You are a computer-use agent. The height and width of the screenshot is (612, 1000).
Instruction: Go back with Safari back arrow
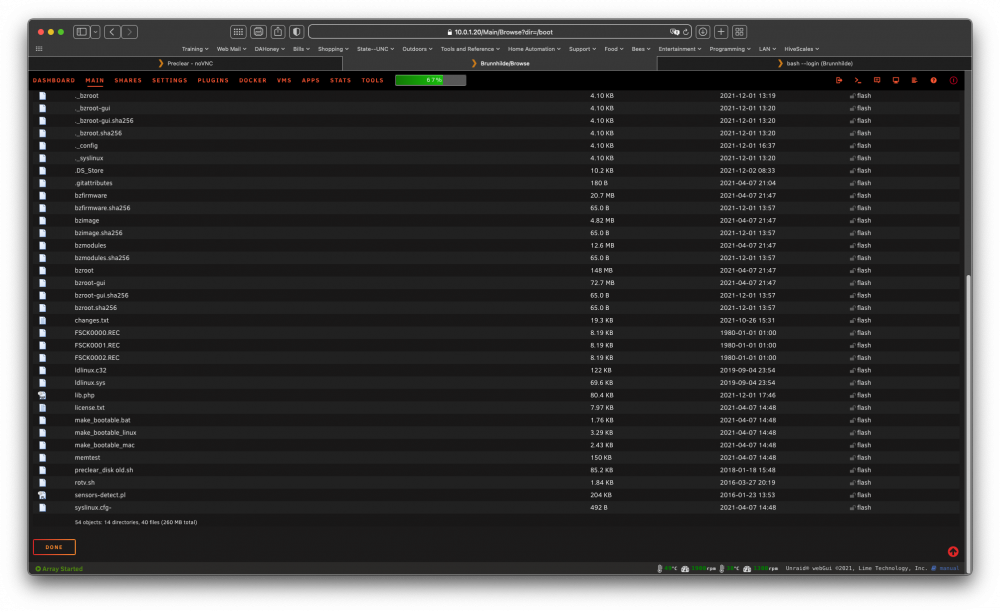click(x=112, y=32)
